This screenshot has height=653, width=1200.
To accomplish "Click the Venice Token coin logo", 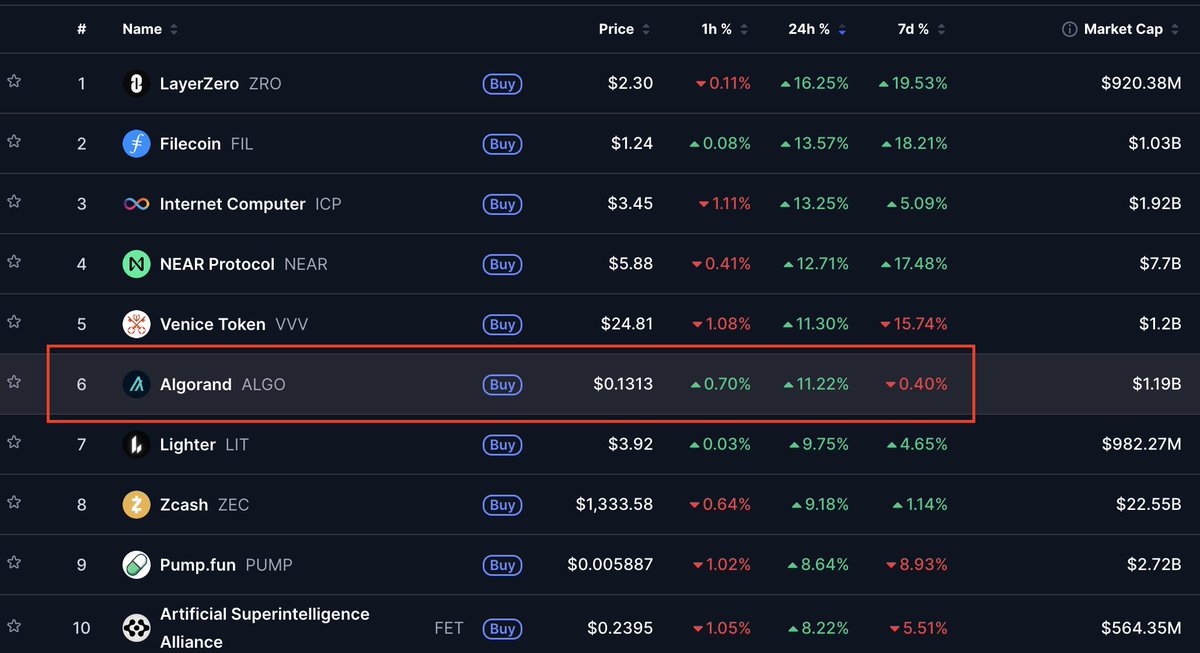I will coord(136,324).
